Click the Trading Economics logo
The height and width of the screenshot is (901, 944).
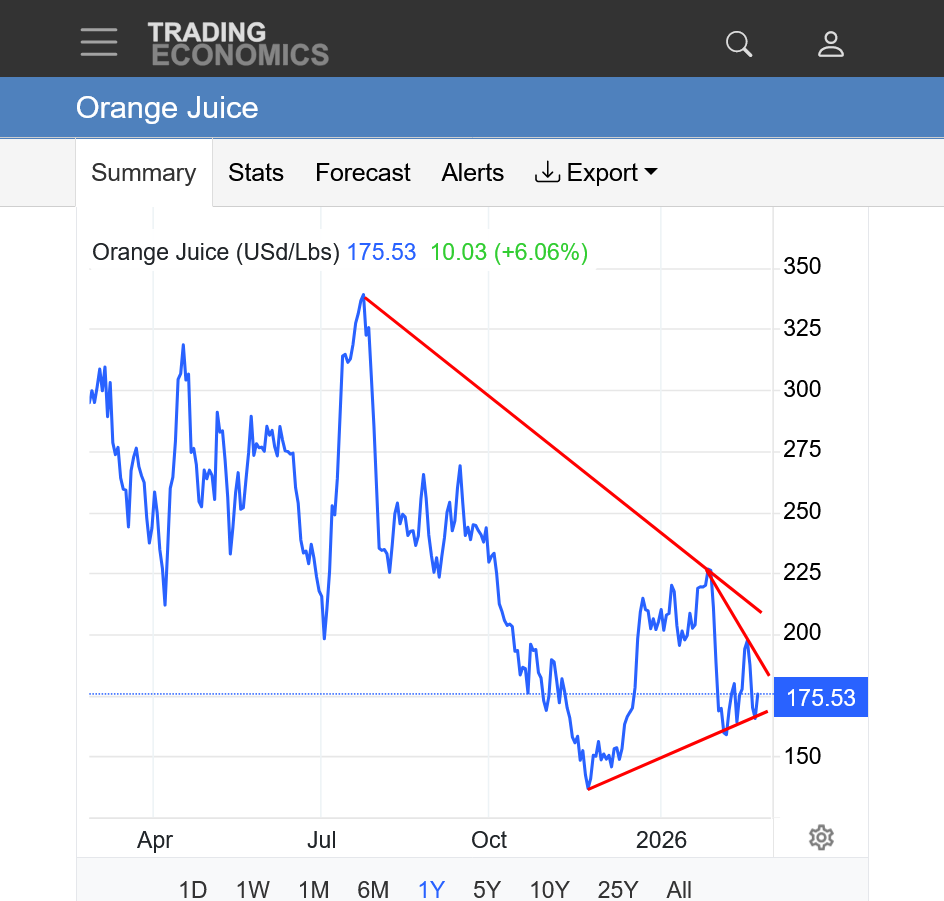point(238,43)
